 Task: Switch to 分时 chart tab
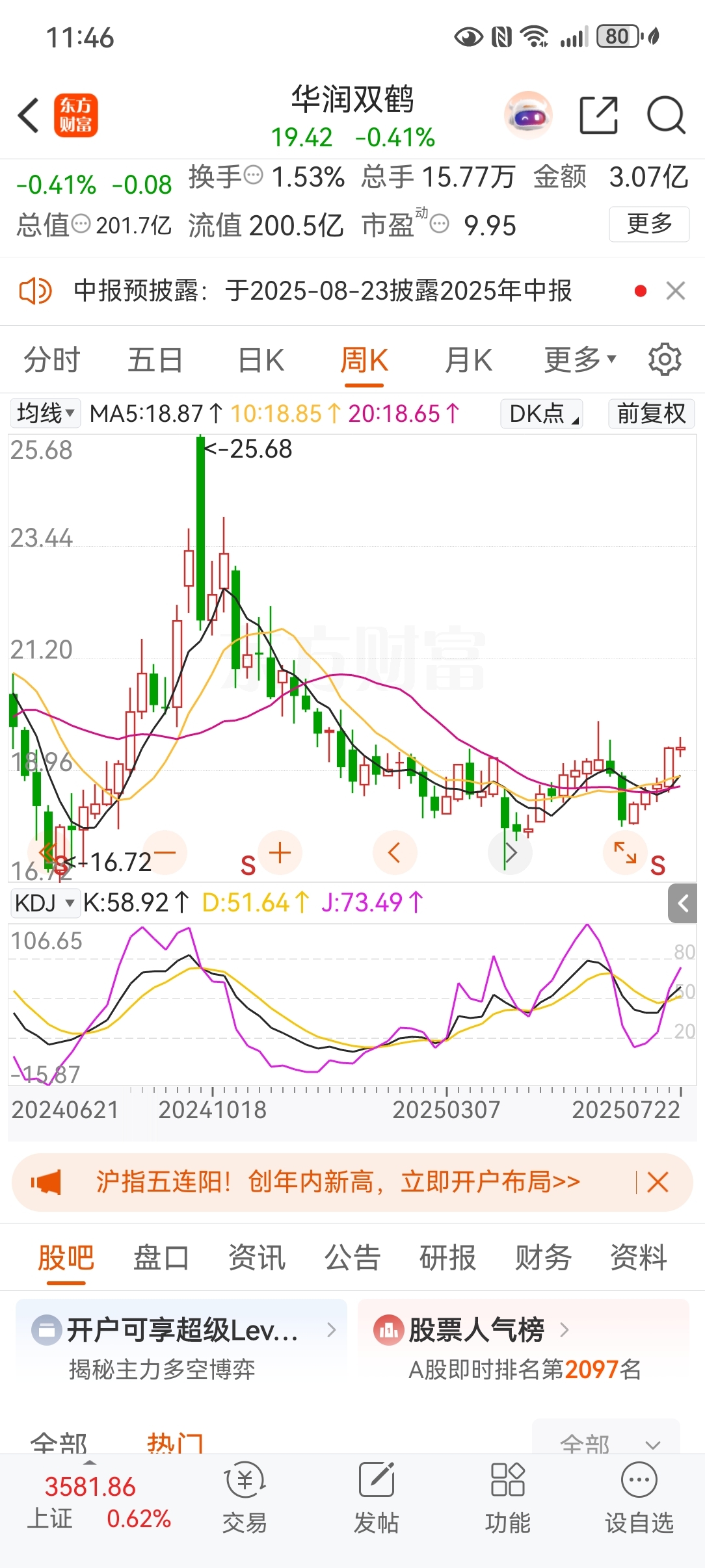tap(52, 359)
